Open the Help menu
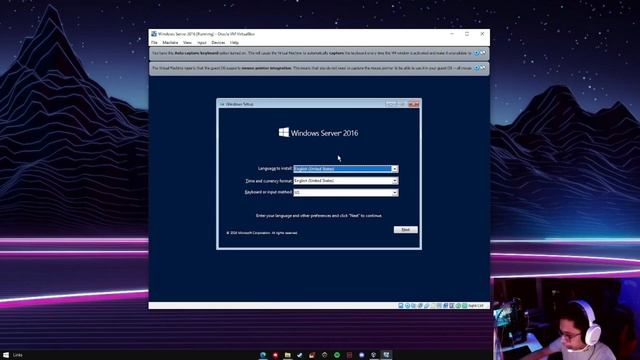Viewport: 640px width, 360px height. 234,42
